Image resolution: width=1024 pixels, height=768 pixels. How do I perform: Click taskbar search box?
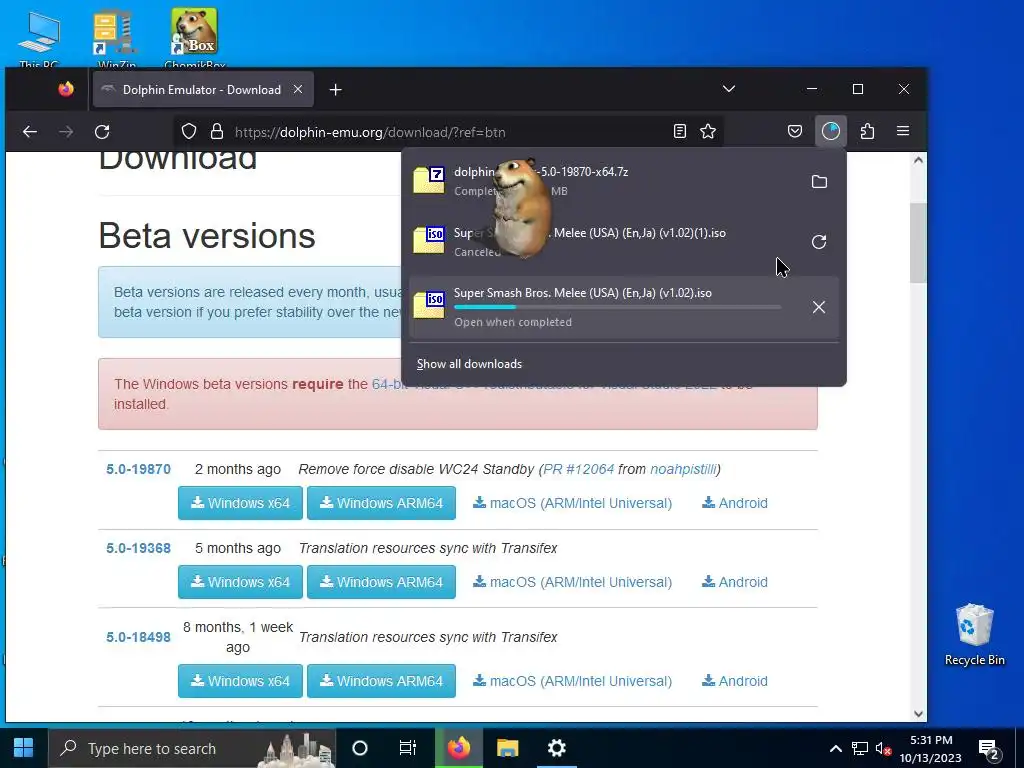pyautogui.click(x=192, y=748)
